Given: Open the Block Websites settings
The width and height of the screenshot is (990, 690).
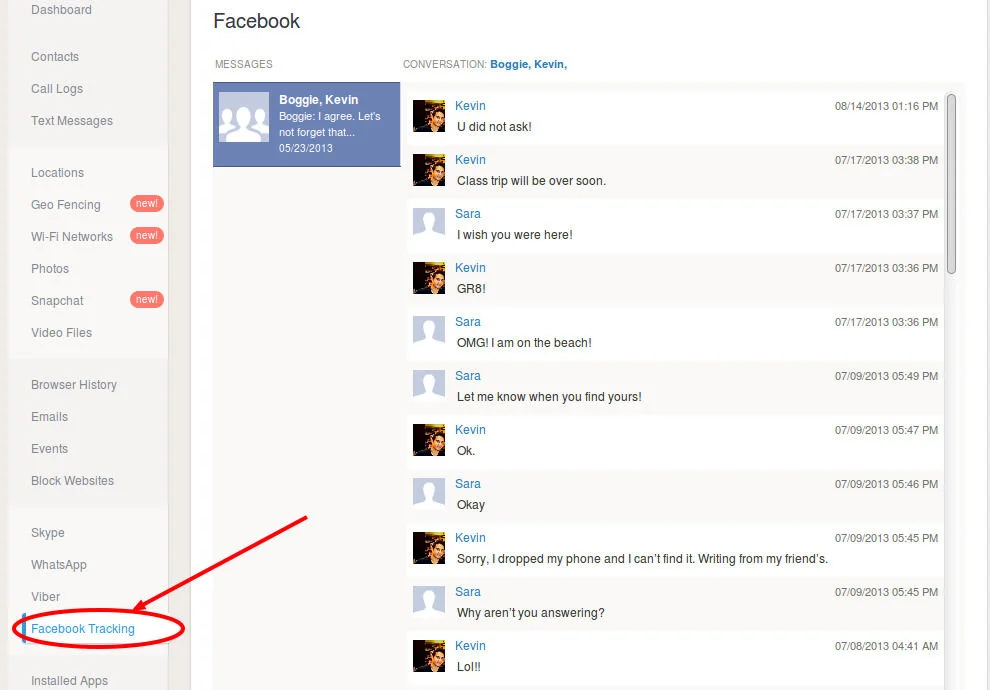Looking at the screenshot, I should pos(71,481).
